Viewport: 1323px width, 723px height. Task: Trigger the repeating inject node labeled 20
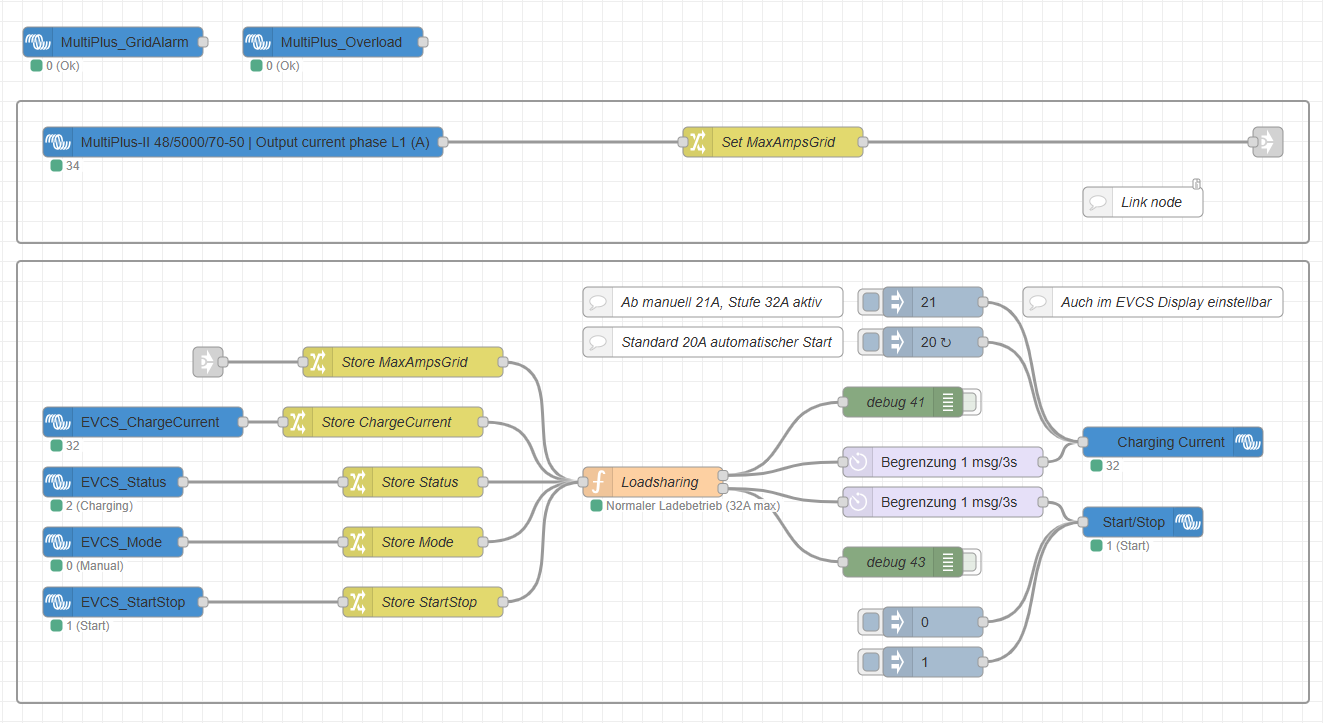click(x=871, y=342)
